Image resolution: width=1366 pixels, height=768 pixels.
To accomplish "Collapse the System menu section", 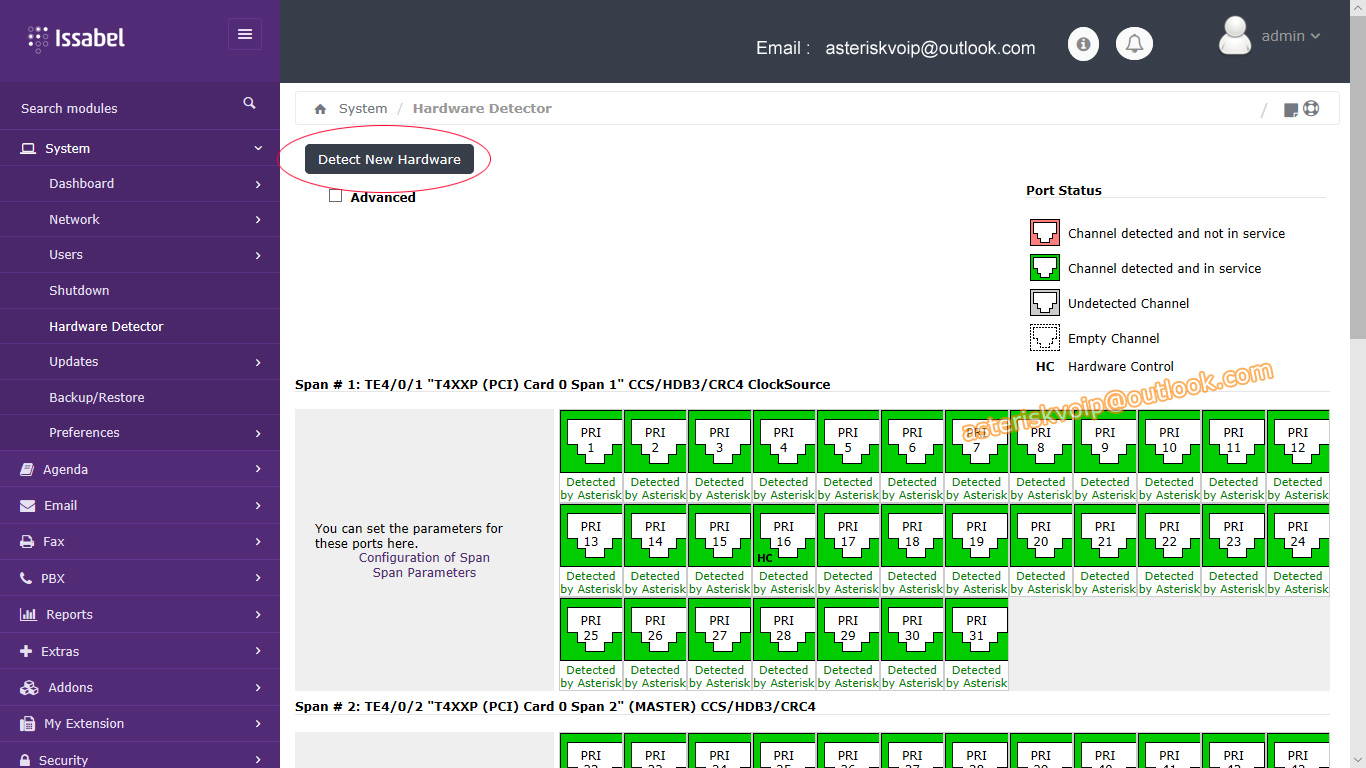I will point(140,148).
